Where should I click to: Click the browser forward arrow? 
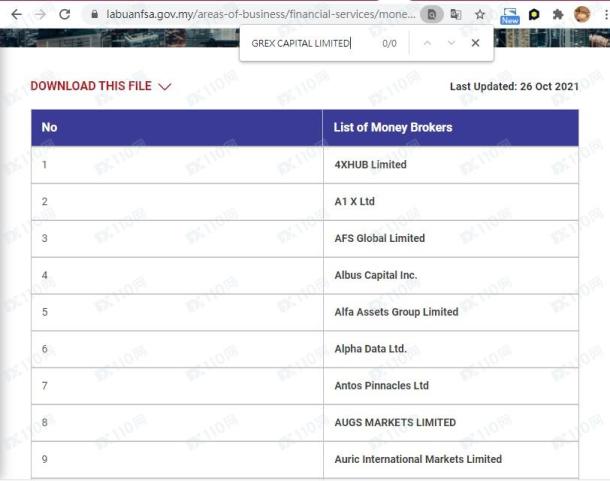(x=40, y=15)
